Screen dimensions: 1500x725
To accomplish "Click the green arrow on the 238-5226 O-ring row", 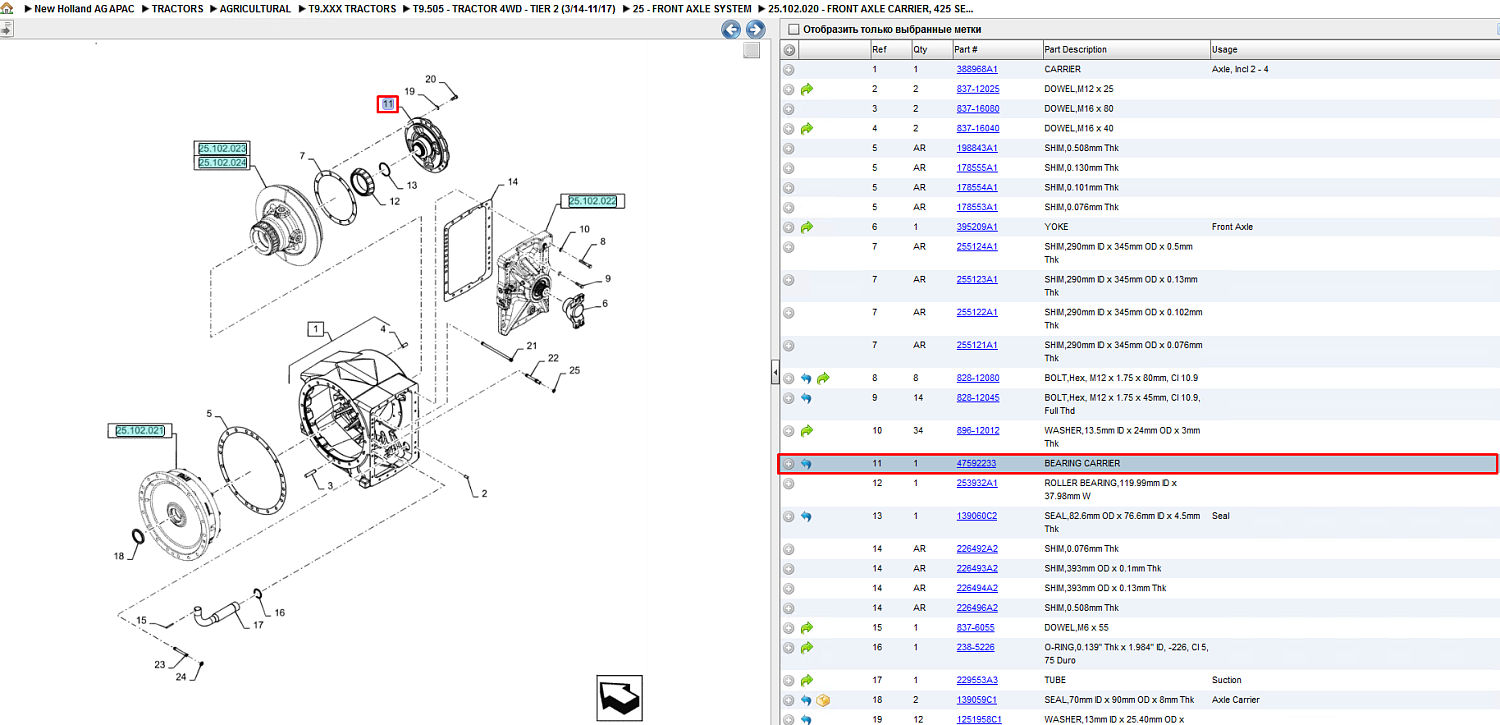I will (807, 648).
